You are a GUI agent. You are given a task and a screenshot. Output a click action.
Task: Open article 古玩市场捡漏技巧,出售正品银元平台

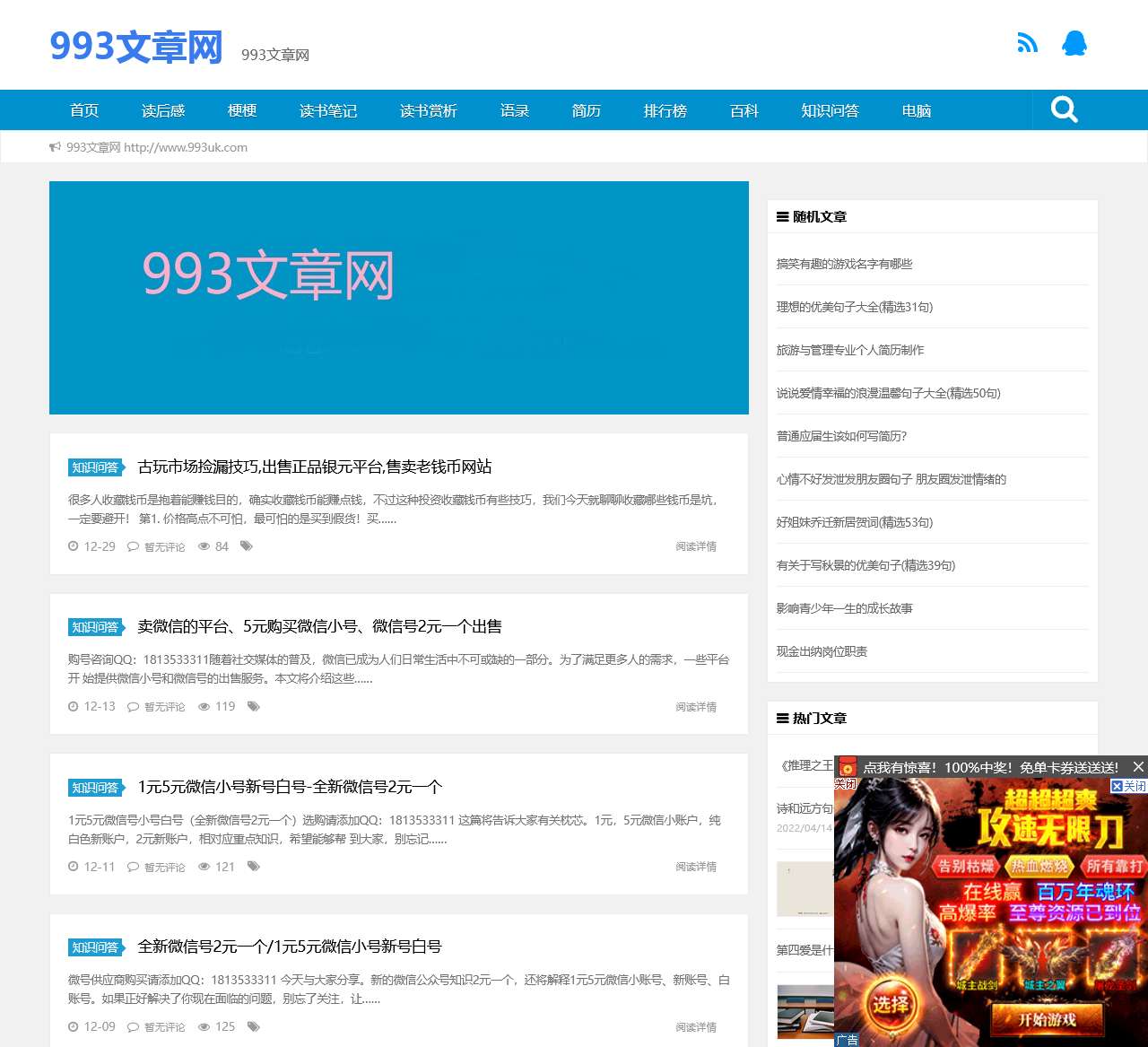tap(315, 467)
